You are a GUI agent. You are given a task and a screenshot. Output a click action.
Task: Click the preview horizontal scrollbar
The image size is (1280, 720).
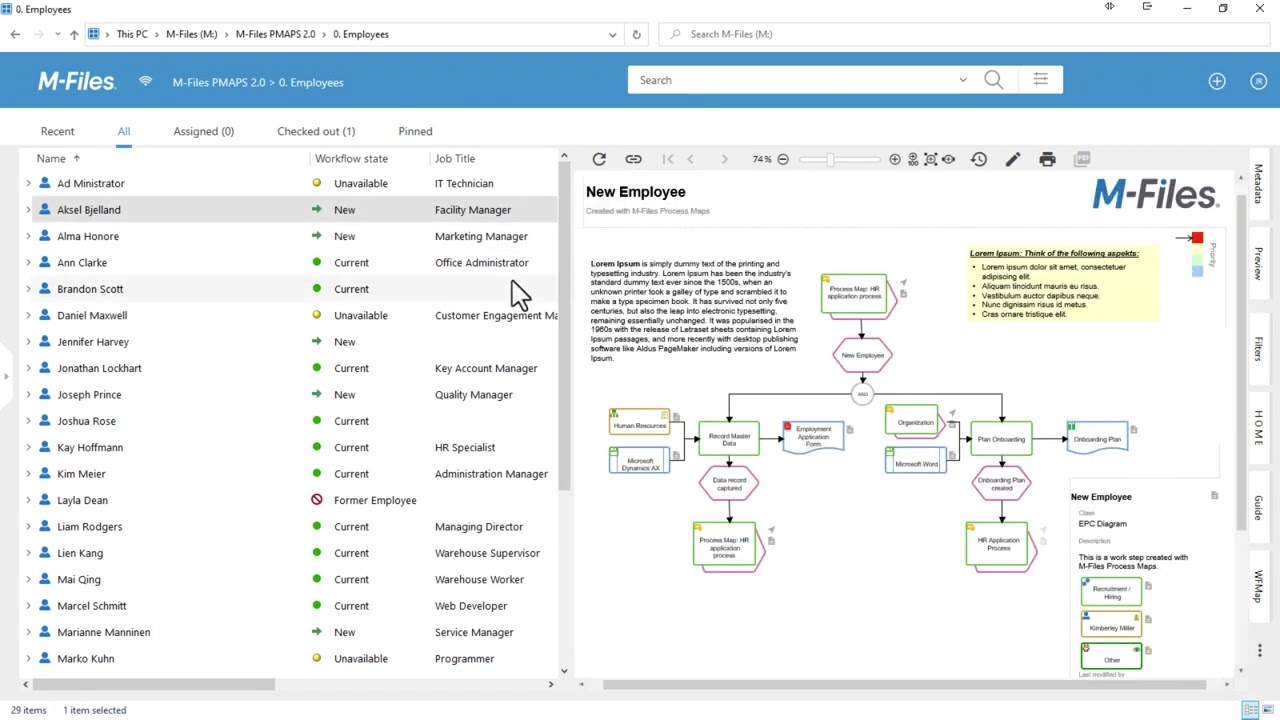(905, 684)
